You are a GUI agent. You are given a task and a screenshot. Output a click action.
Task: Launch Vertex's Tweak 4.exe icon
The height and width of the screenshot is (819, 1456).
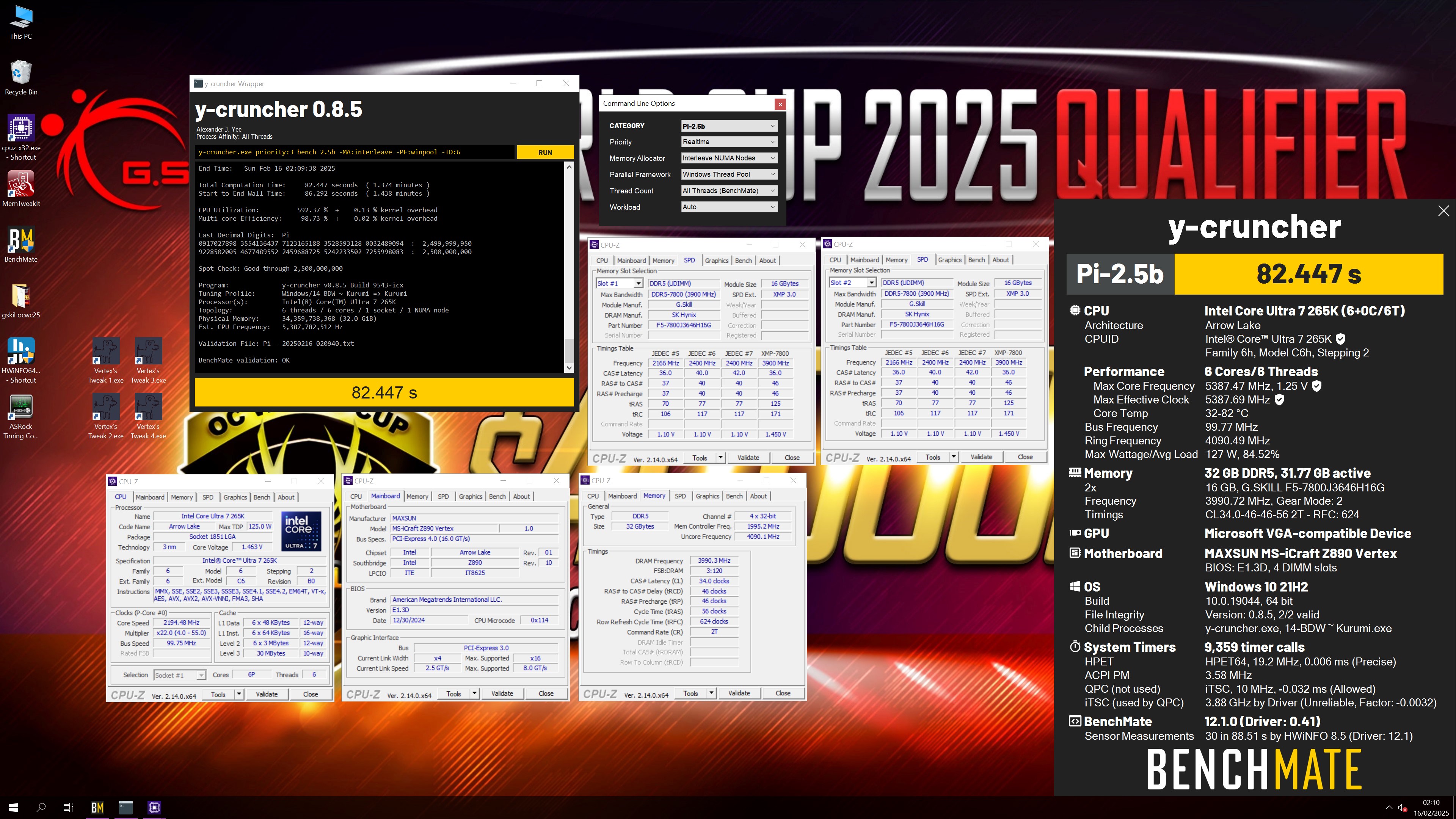tap(149, 416)
